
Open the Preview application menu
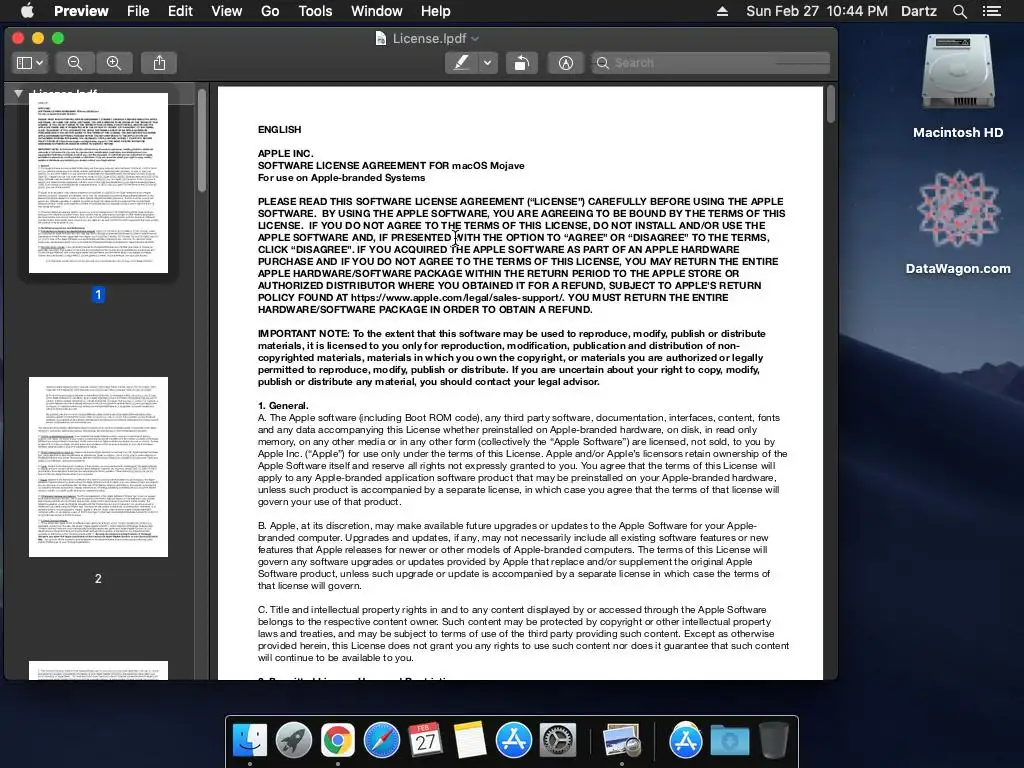pos(81,11)
